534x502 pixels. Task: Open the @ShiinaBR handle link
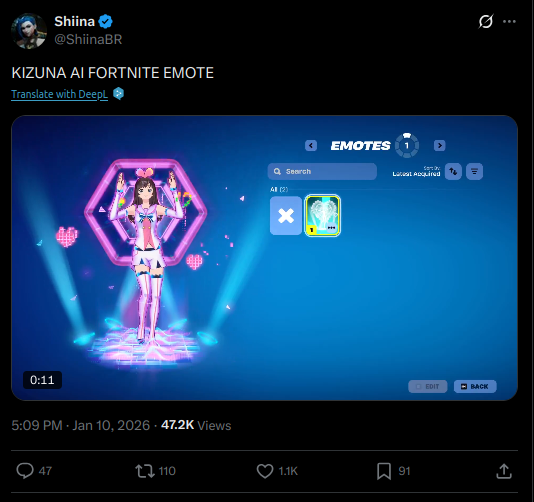point(88,40)
